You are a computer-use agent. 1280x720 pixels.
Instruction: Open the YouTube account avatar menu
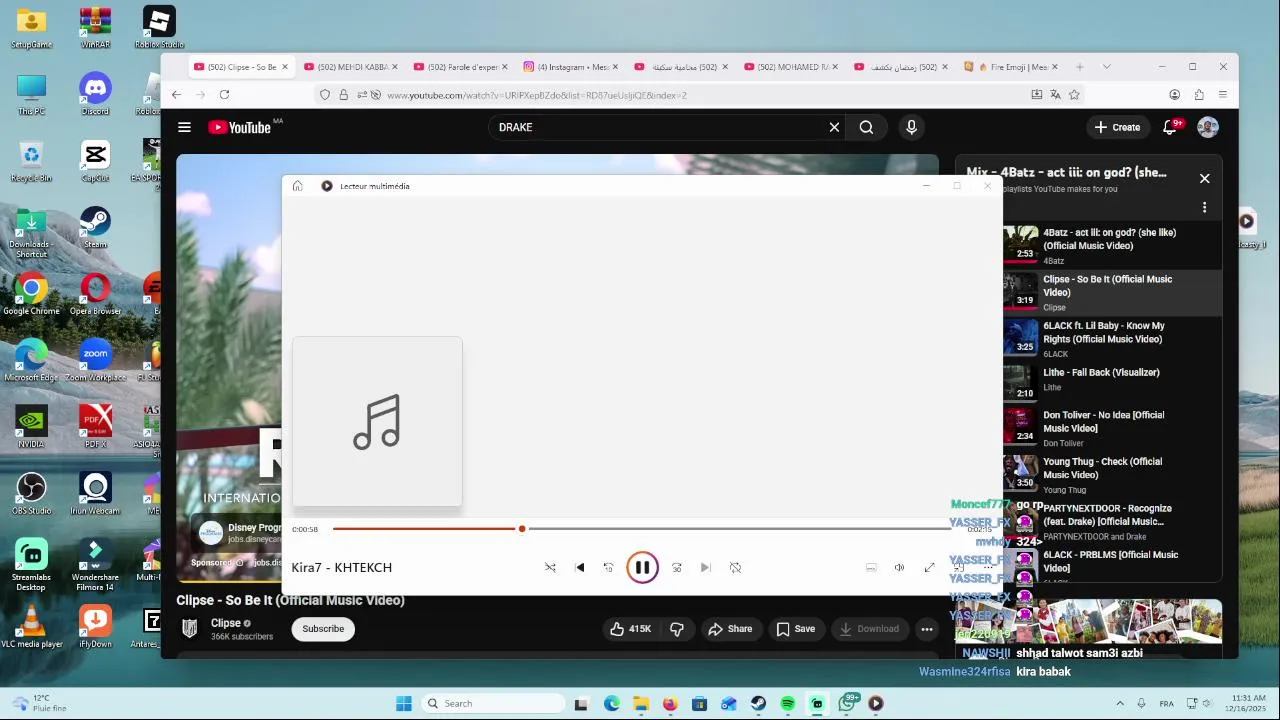pyautogui.click(x=1208, y=127)
